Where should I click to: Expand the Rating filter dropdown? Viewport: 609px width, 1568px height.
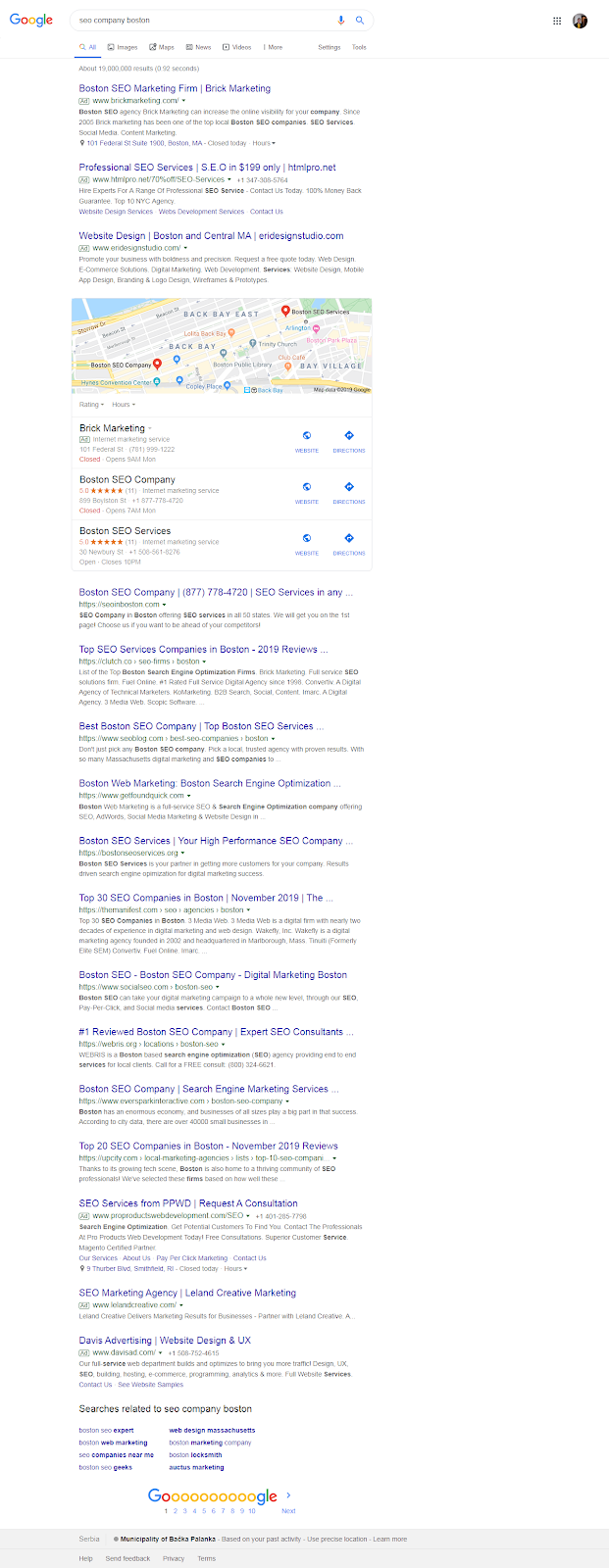pyautogui.click(x=90, y=405)
